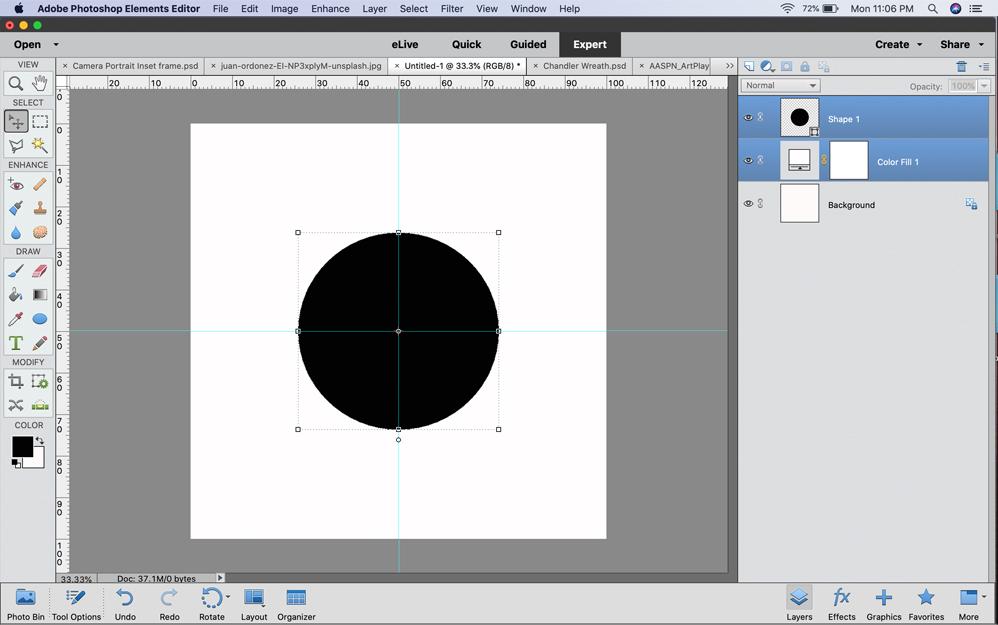Open the Photo Bin
Screen dimensions: 998x625
(25, 604)
